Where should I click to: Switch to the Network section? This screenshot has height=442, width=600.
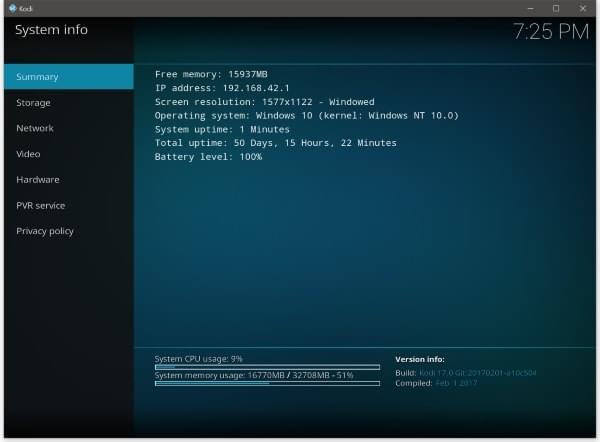(x=35, y=128)
